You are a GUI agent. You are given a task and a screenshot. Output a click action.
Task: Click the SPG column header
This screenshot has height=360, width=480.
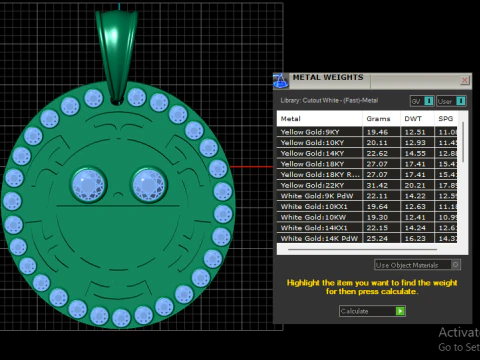446,119
